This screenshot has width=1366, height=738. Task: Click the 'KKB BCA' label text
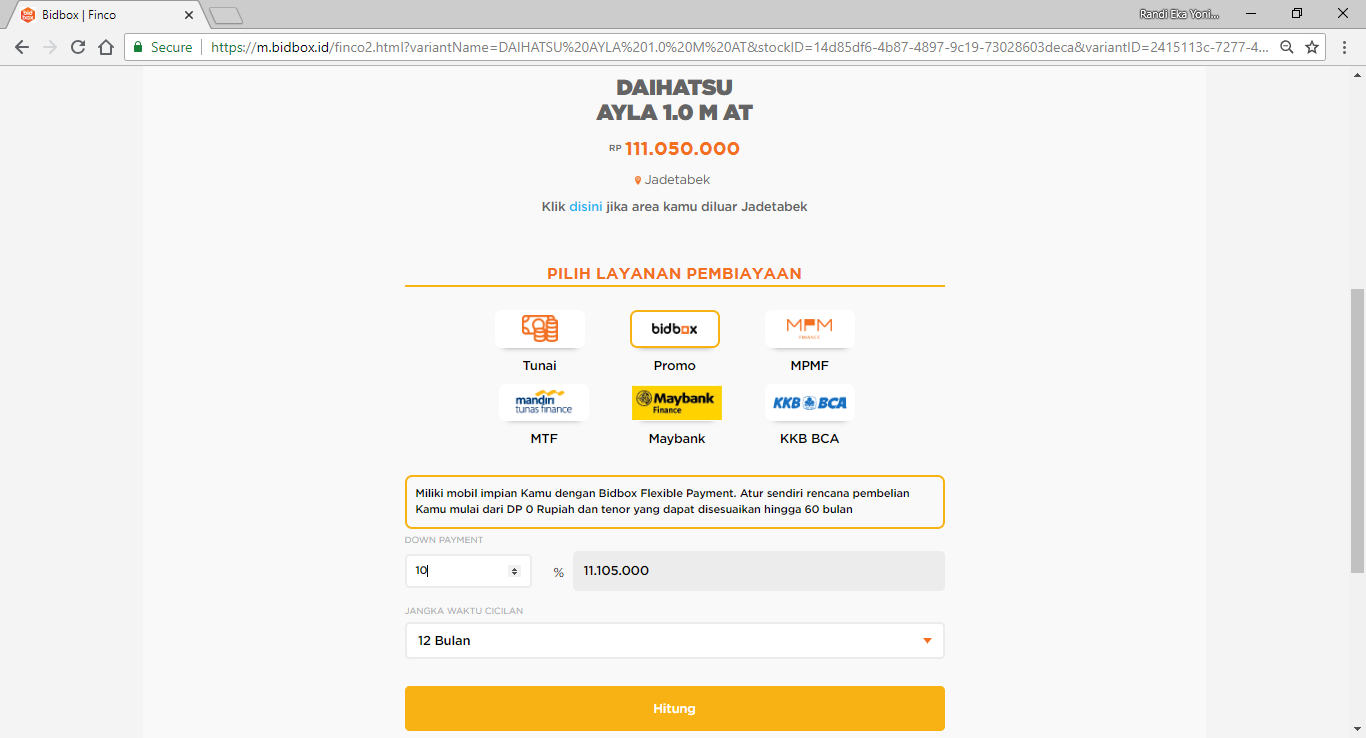point(810,439)
